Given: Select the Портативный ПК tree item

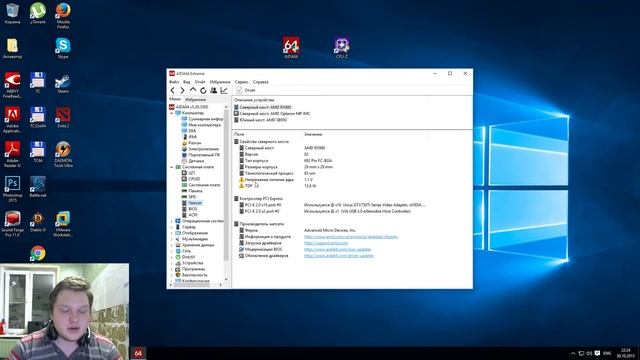Looking at the screenshot, I should click(x=201, y=155).
